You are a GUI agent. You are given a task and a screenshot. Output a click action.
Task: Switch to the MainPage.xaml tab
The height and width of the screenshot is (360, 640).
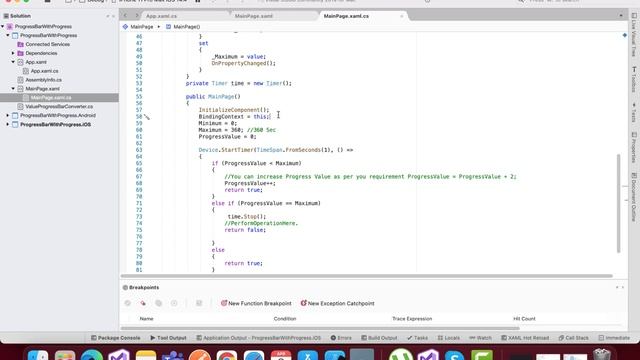tap(254, 16)
